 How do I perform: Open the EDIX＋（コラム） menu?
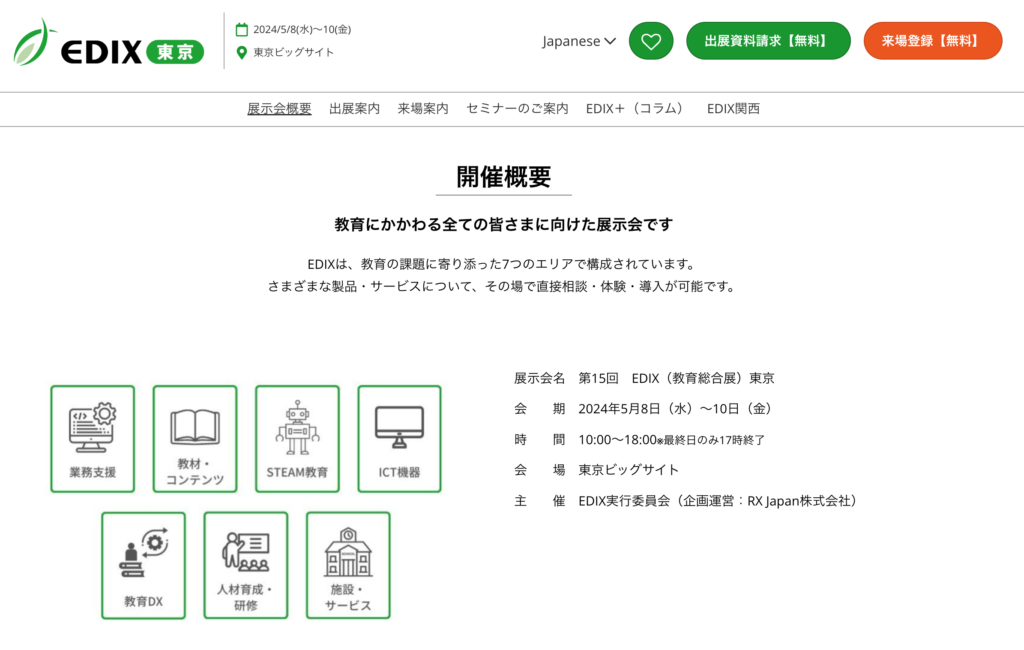636,109
